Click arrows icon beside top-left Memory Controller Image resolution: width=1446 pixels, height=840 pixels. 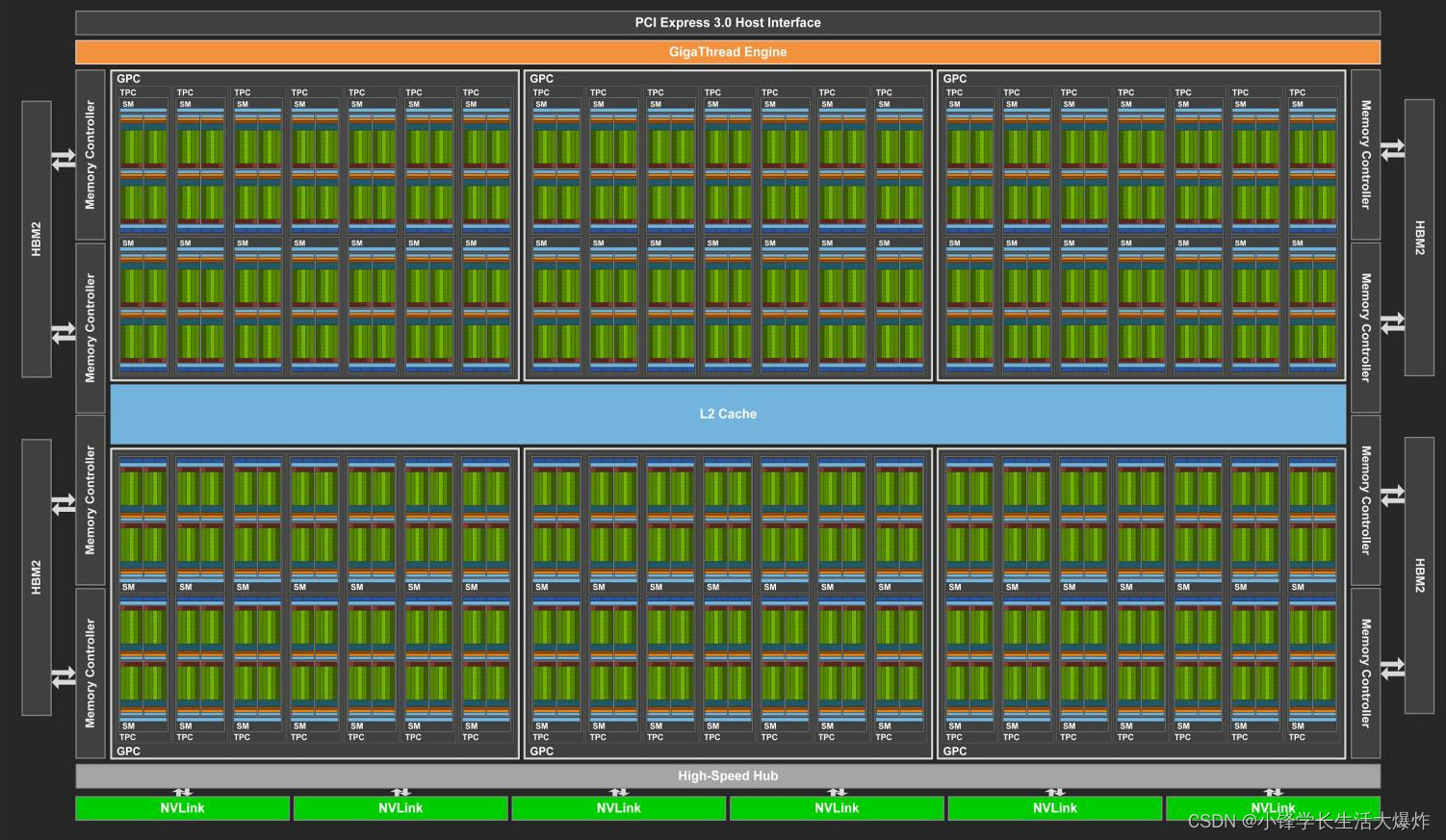(64, 160)
